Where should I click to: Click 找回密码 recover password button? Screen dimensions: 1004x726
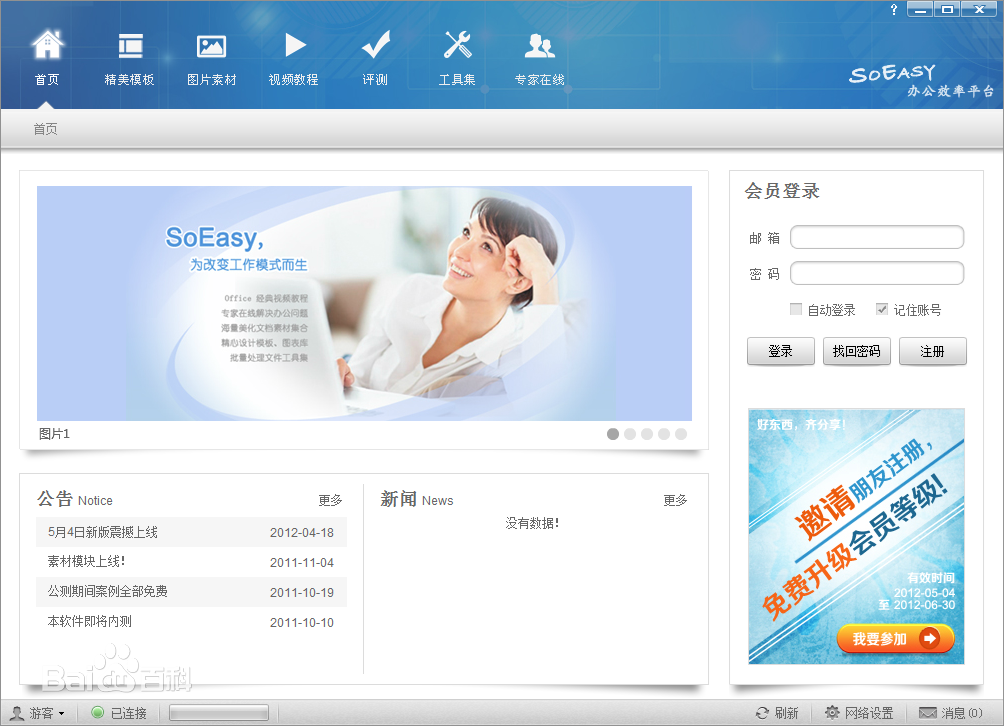click(x=857, y=351)
